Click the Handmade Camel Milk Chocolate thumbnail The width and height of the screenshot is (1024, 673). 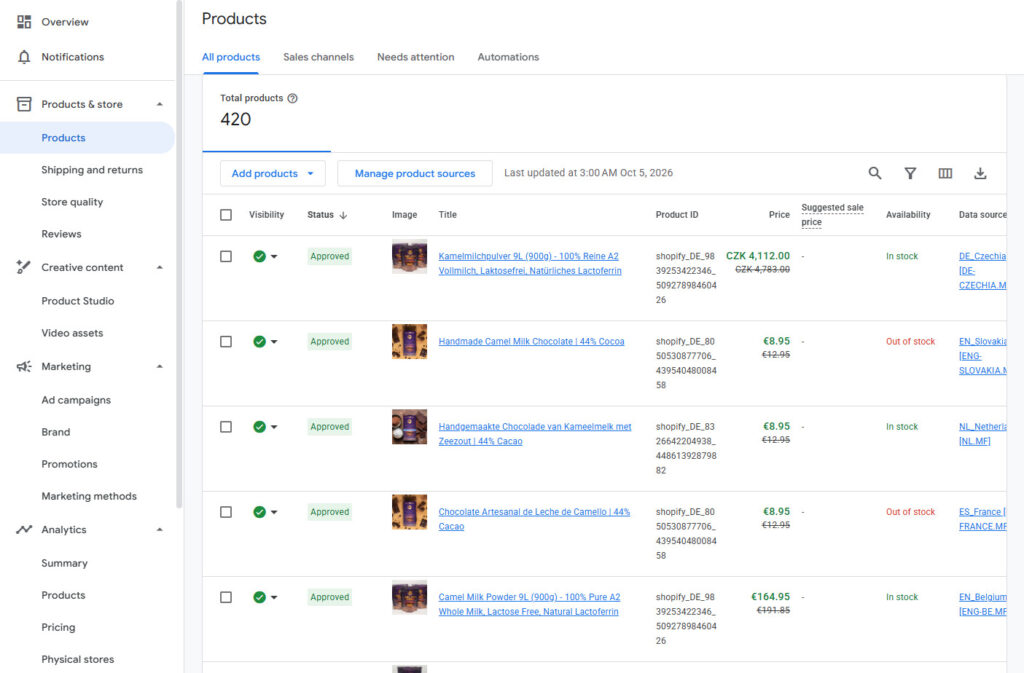[x=409, y=341]
